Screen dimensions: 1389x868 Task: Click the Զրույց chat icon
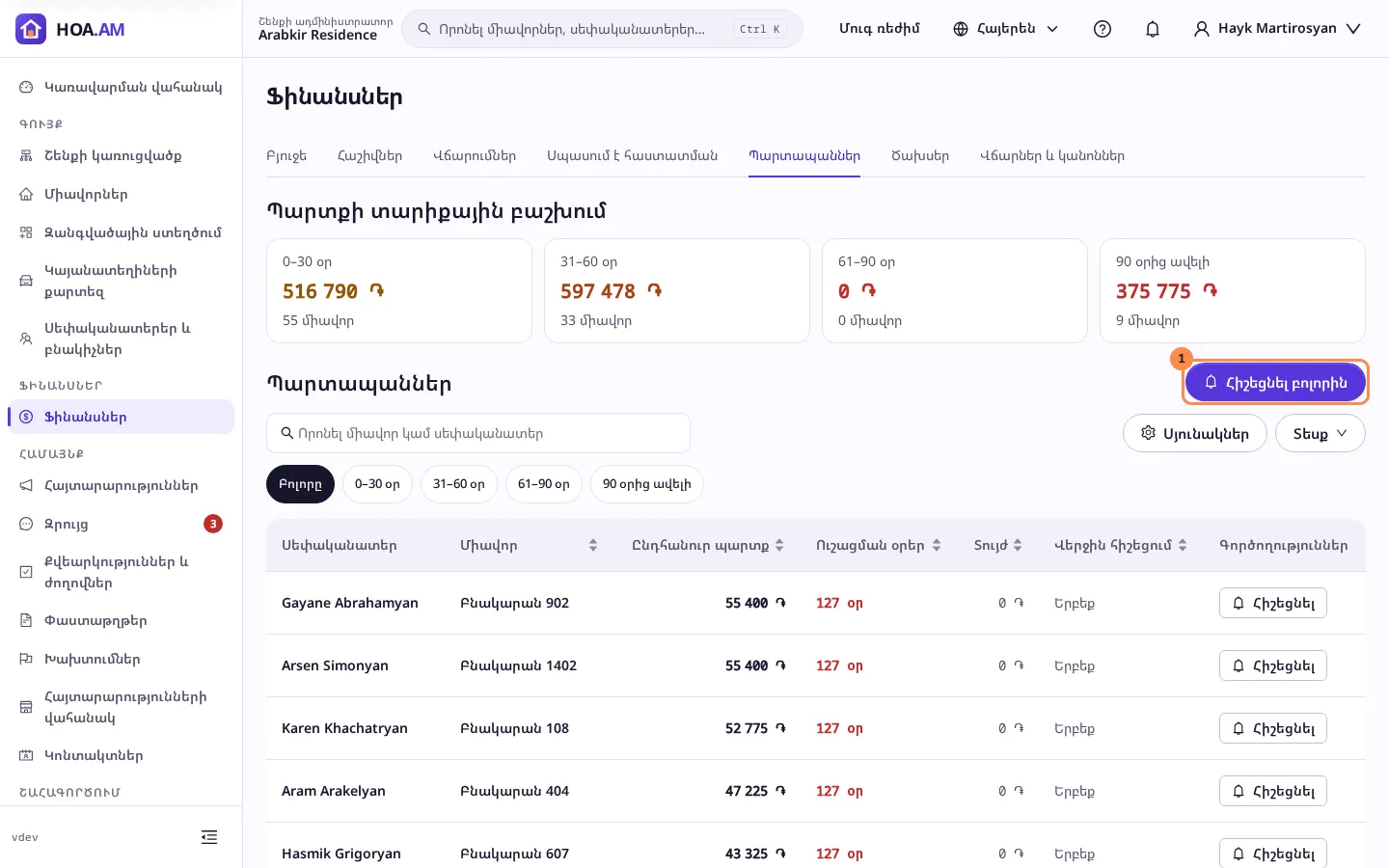pyautogui.click(x=26, y=524)
